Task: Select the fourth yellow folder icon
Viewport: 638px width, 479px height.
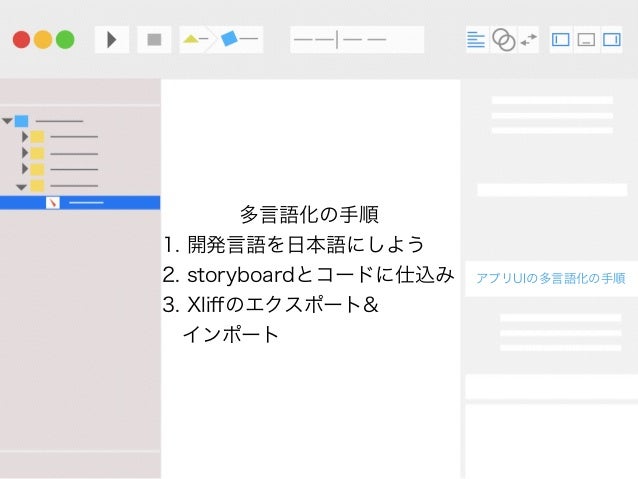Action: (37, 186)
